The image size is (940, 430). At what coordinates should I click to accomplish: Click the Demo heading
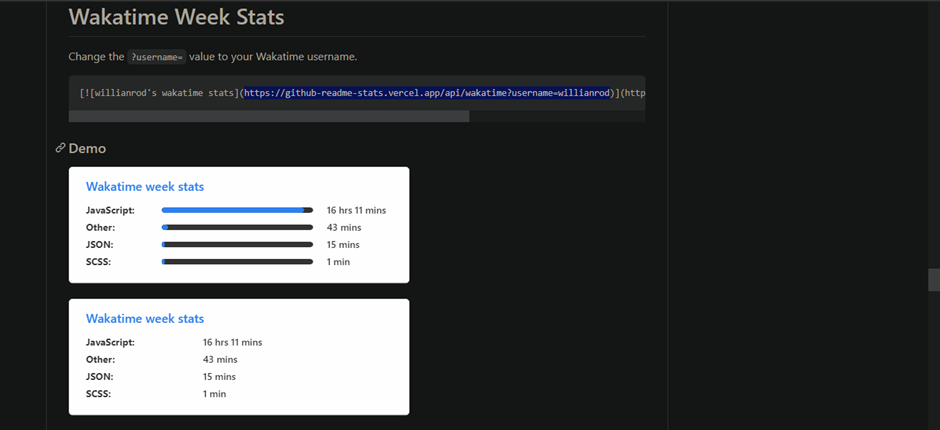(x=88, y=148)
